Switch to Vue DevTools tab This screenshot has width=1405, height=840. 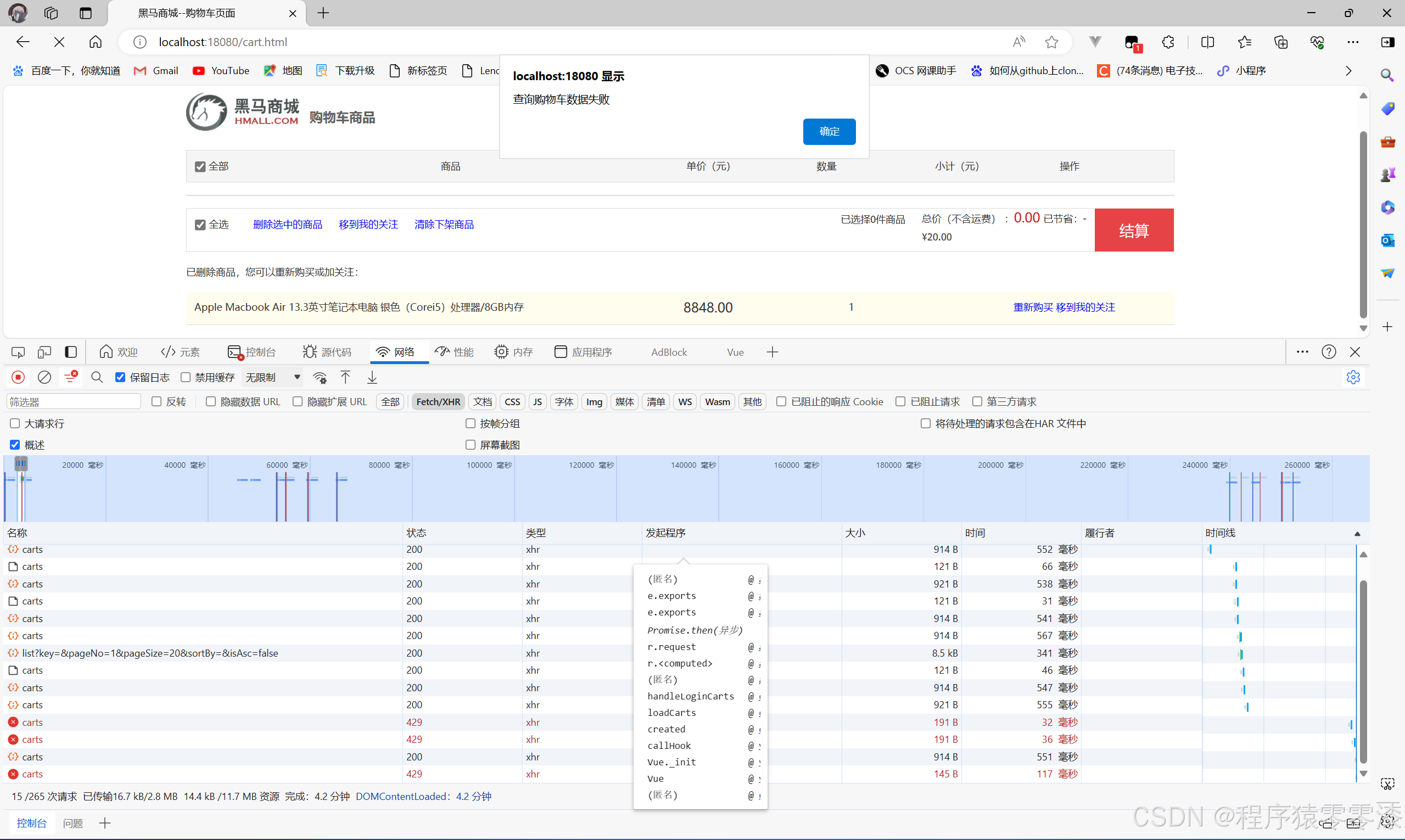pyautogui.click(x=735, y=352)
